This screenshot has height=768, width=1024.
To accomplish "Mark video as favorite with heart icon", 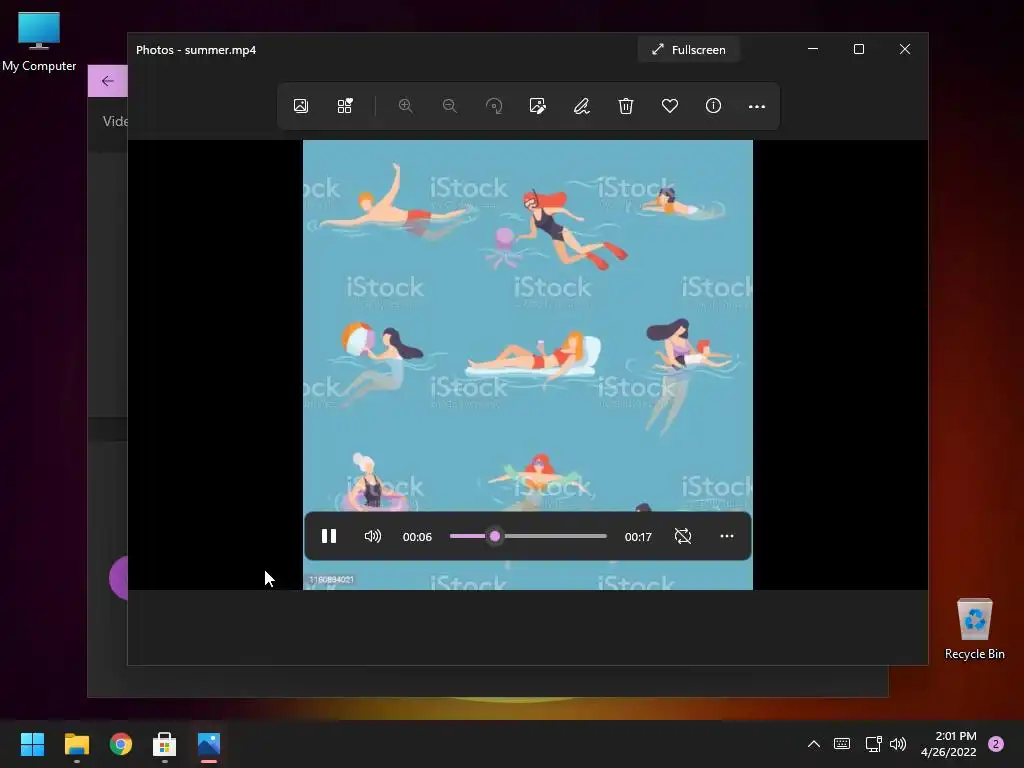I will click(669, 106).
